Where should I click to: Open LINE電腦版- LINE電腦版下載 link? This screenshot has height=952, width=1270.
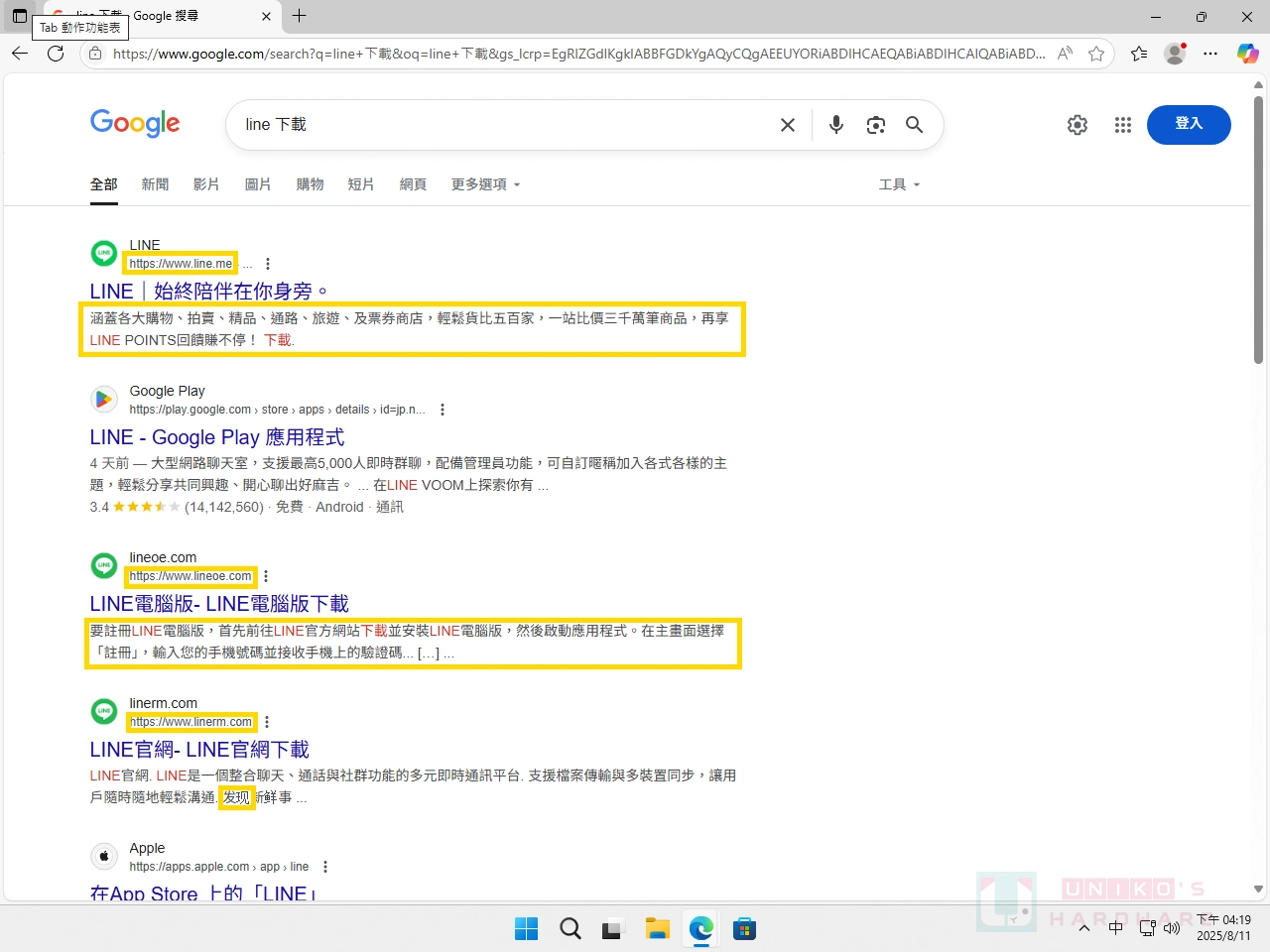219,604
